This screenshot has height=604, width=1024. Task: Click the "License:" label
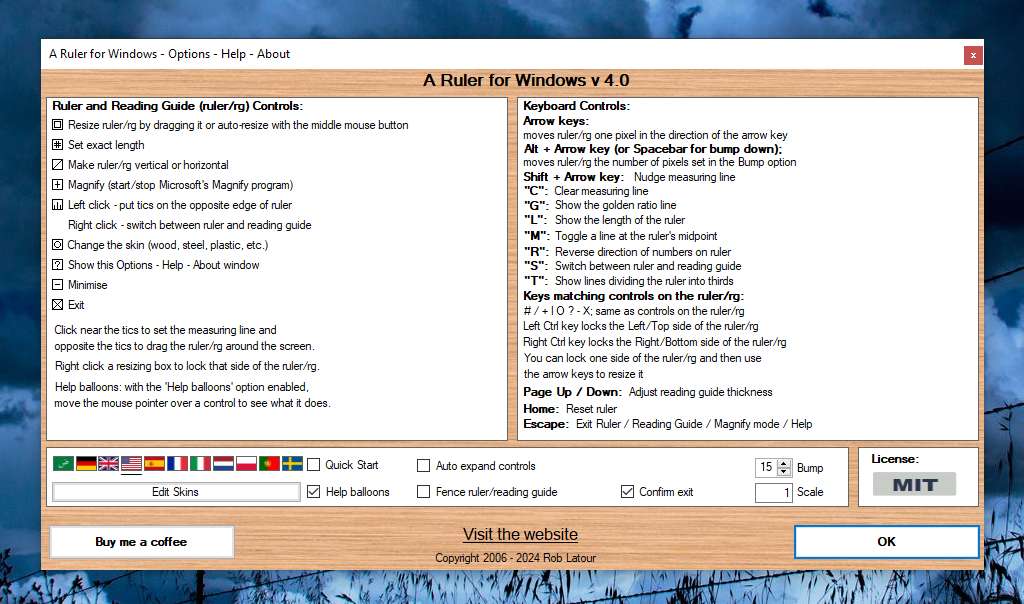(895, 459)
